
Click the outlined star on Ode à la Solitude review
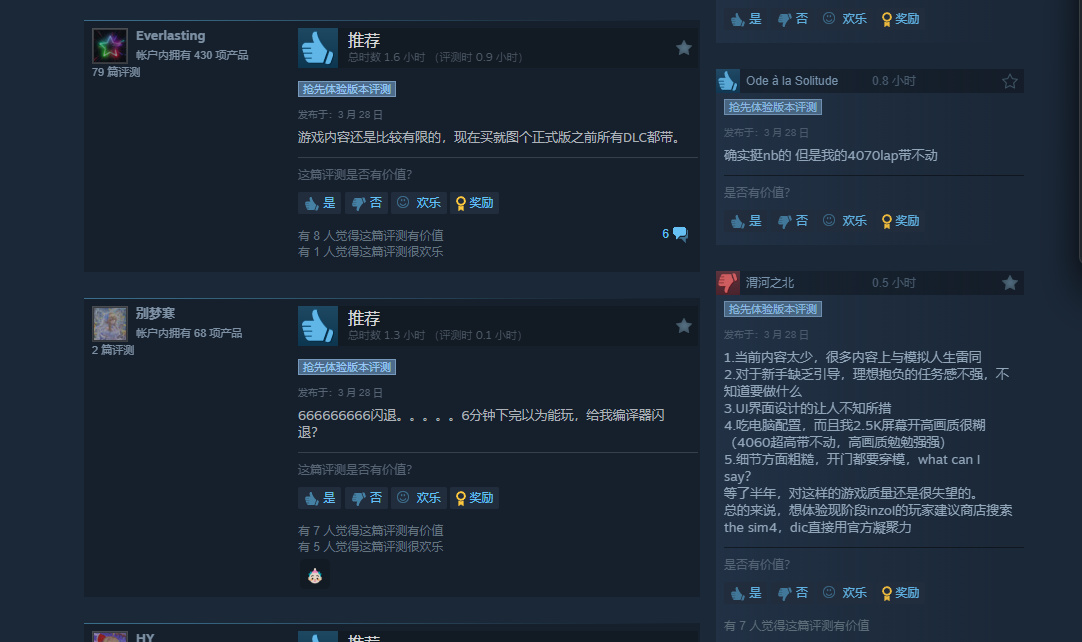1010,81
